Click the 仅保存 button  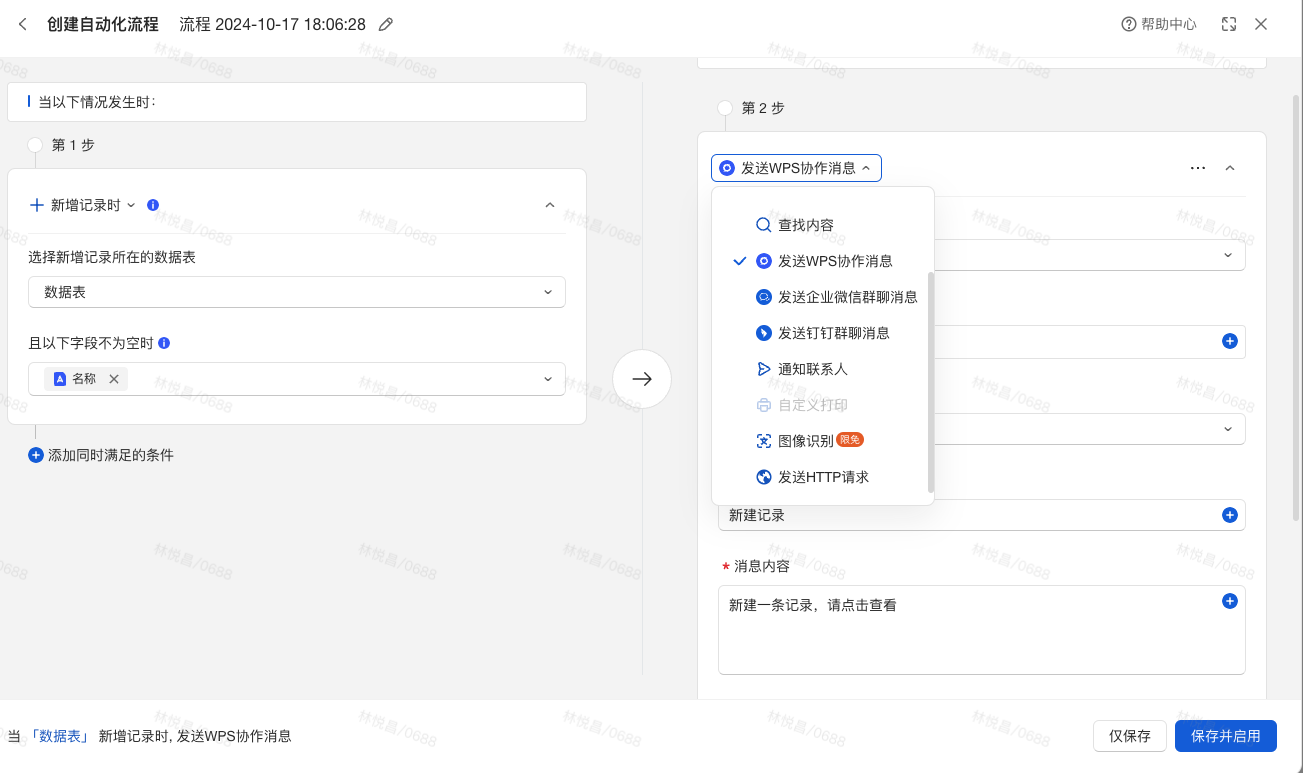(1130, 736)
